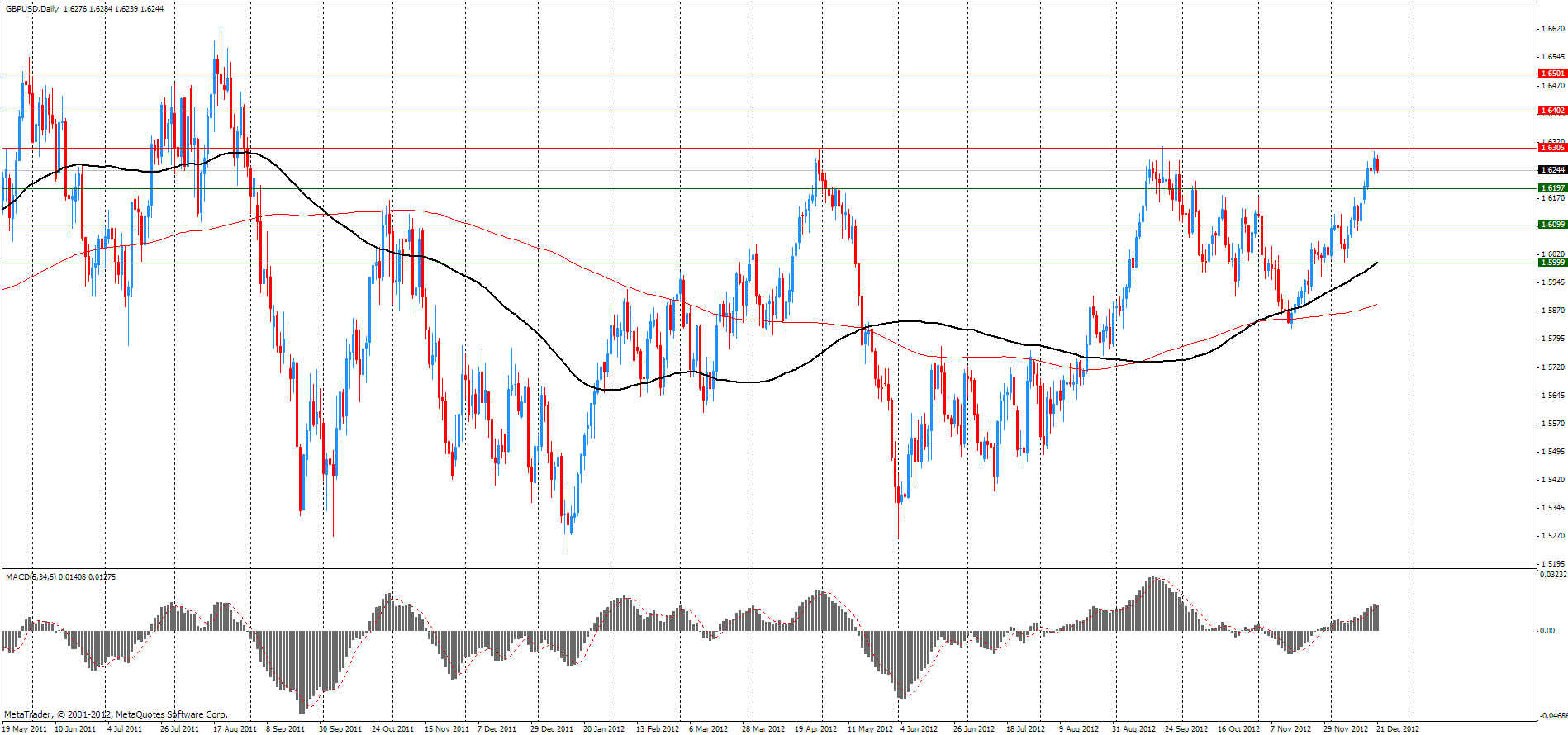Click the 19 May 2011 date label

25,728
